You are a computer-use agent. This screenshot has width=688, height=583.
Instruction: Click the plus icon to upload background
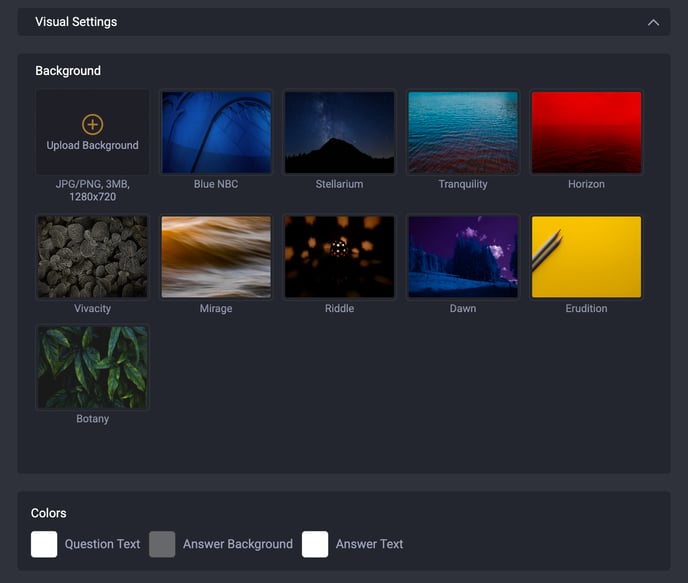[x=92, y=124]
